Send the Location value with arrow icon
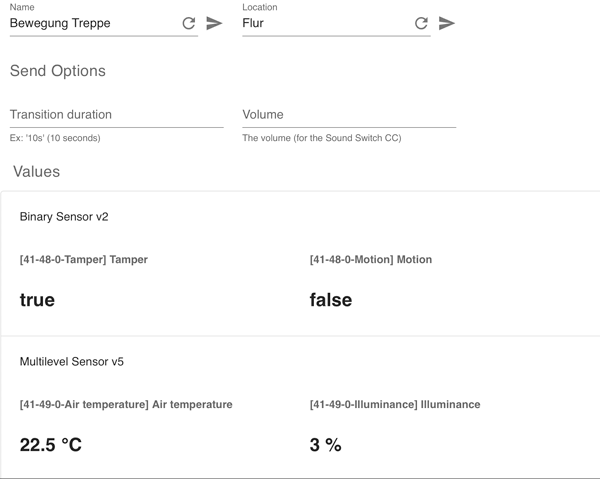Image resolution: width=600 pixels, height=479 pixels. (x=446, y=23)
